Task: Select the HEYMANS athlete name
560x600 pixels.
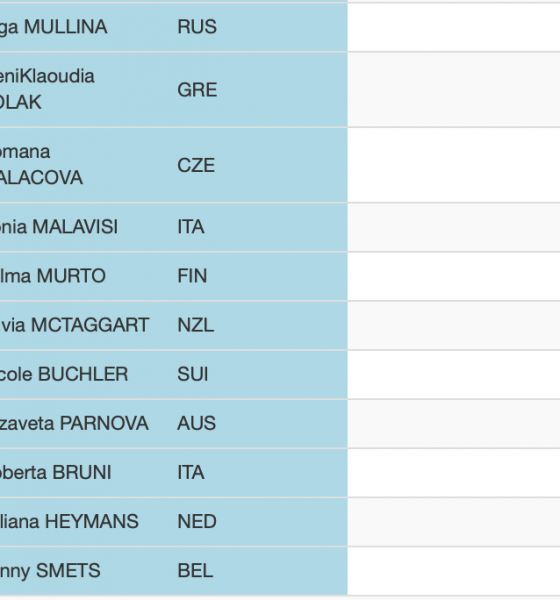Action: 69,522
